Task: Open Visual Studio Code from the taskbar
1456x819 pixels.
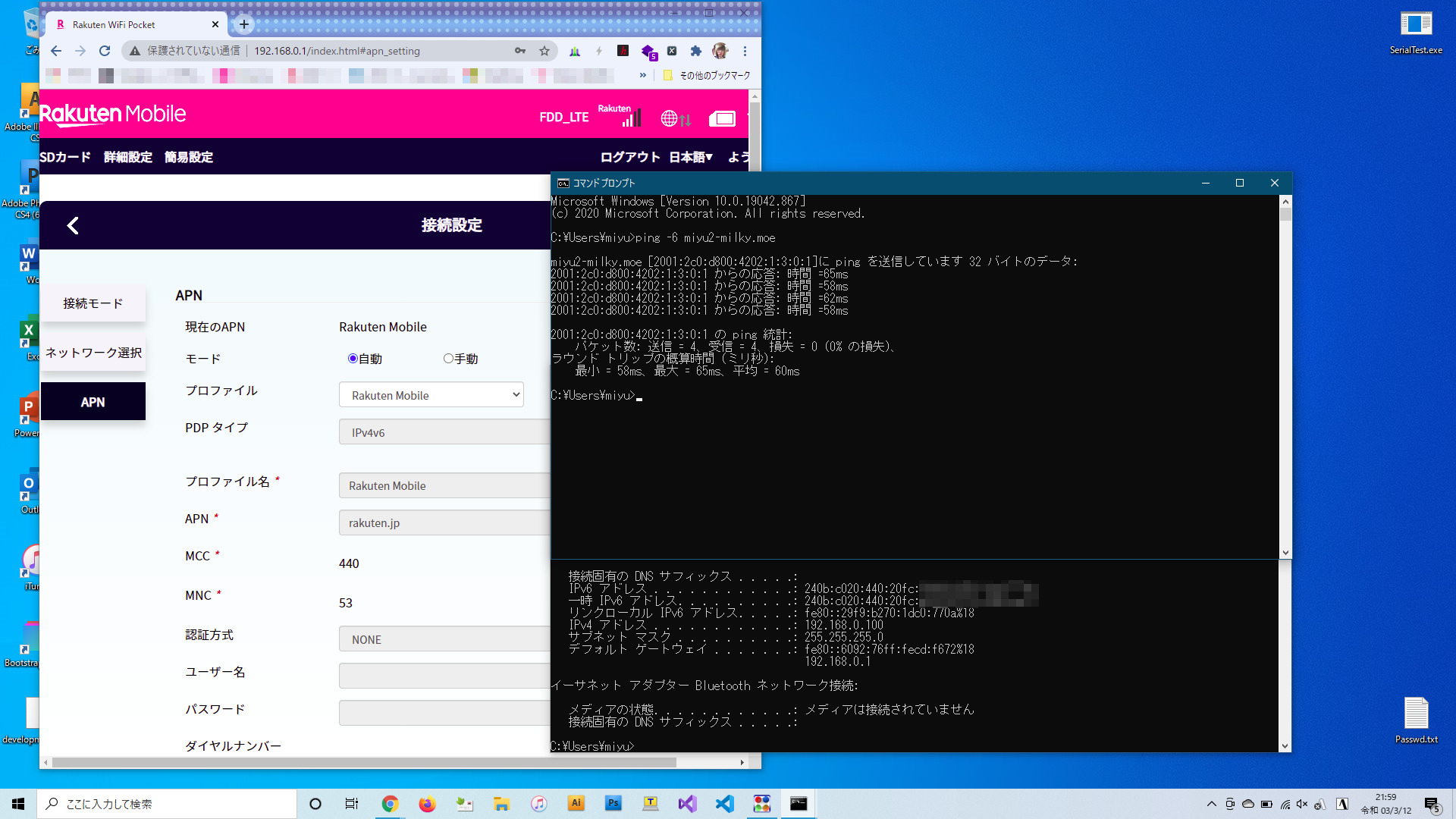Action: click(x=724, y=804)
